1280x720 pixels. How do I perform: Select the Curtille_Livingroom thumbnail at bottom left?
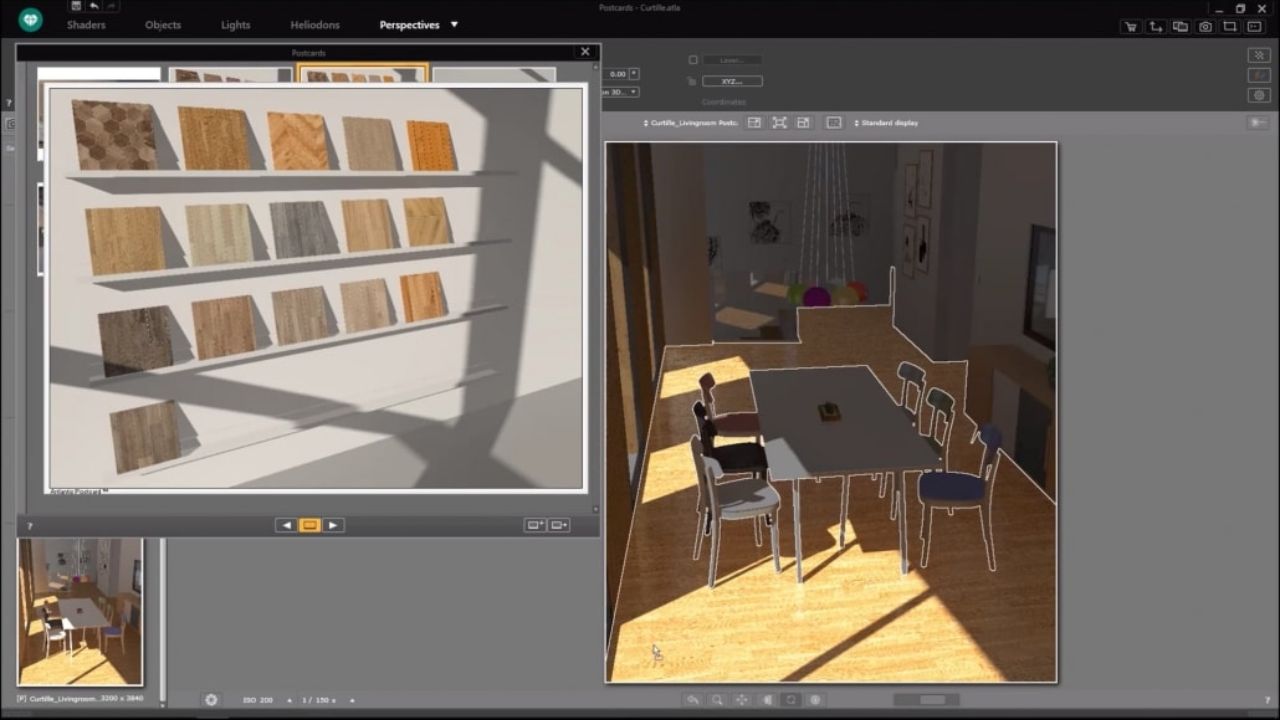(80, 610)
